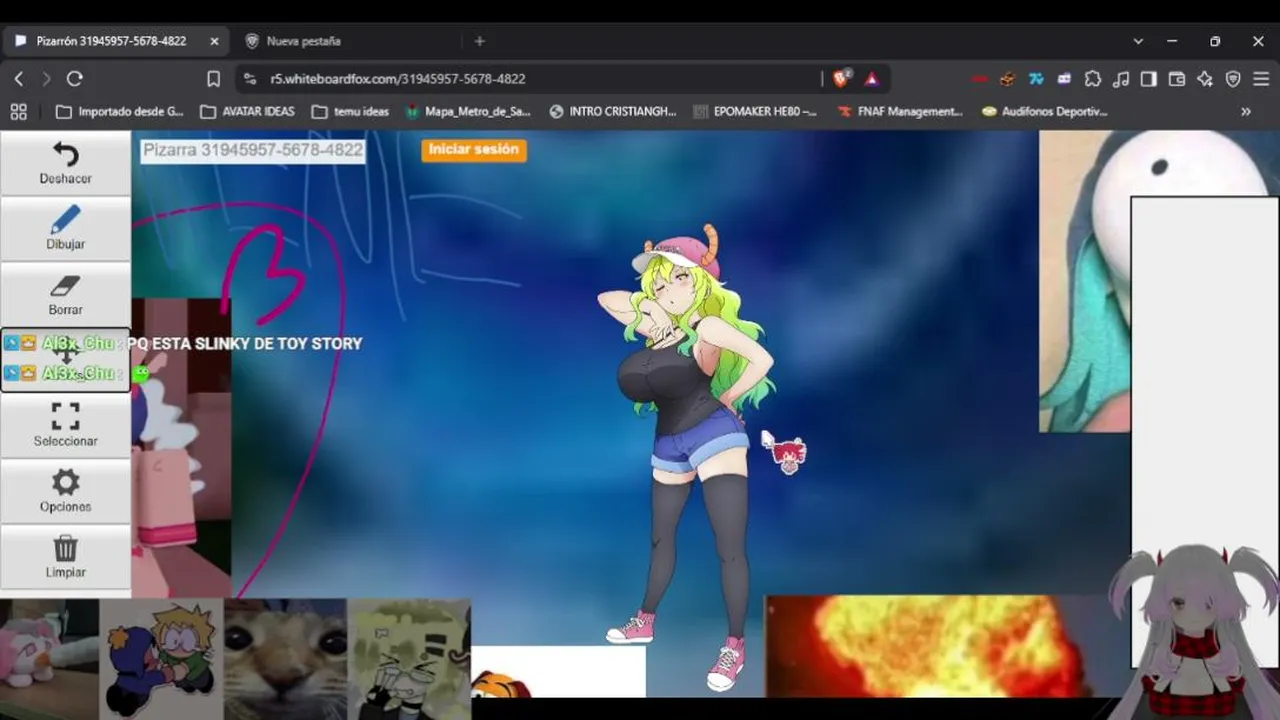Image resolution: width=1280 pixels, height=720 pixels.
Task: Click the purple extension icon beside 7TV
Action: tap(1064, 79)
